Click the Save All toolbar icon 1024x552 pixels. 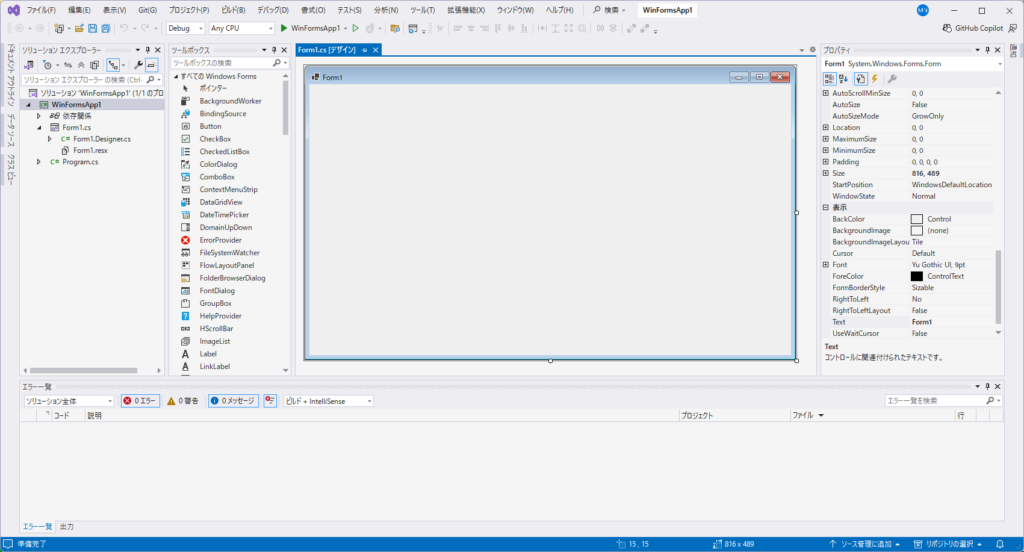pyautogui.click(x=105, y=28)
